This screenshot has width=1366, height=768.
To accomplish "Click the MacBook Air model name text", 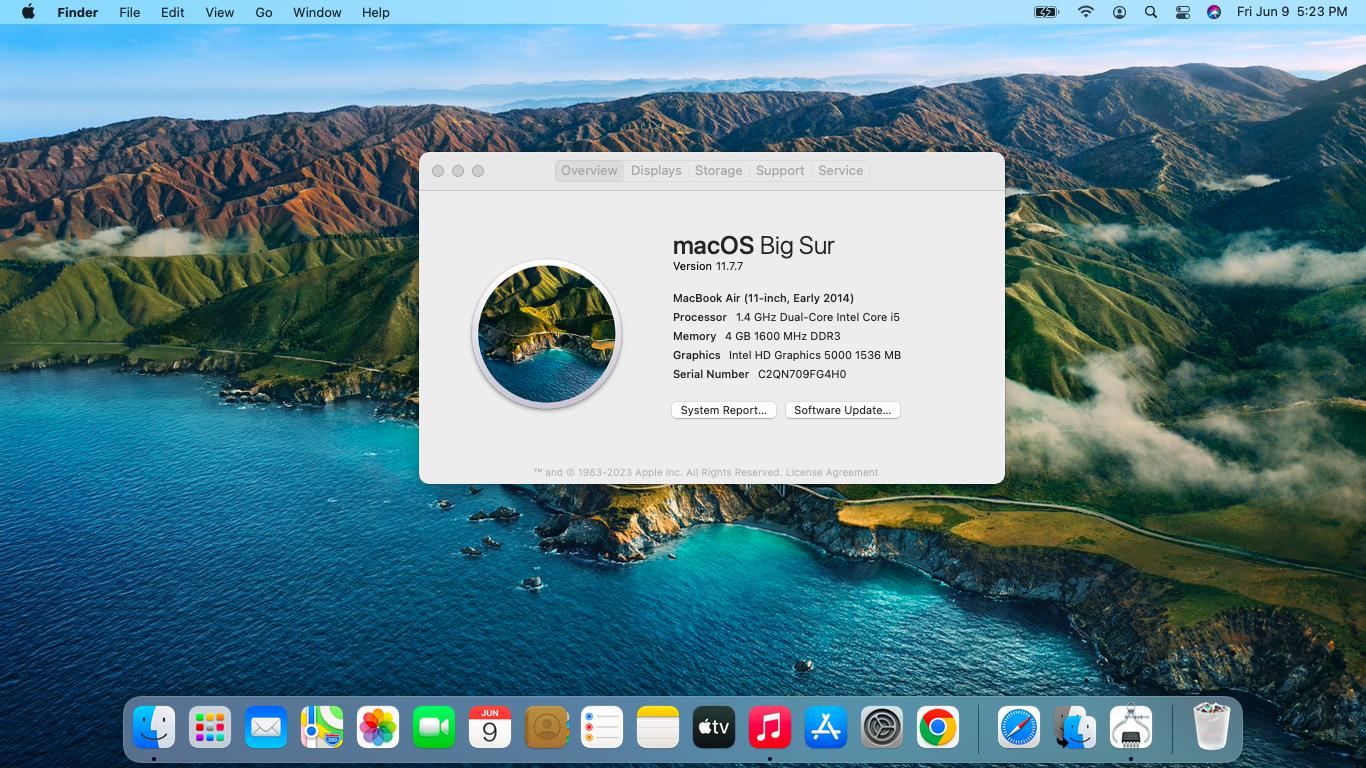I will (763, 298).
